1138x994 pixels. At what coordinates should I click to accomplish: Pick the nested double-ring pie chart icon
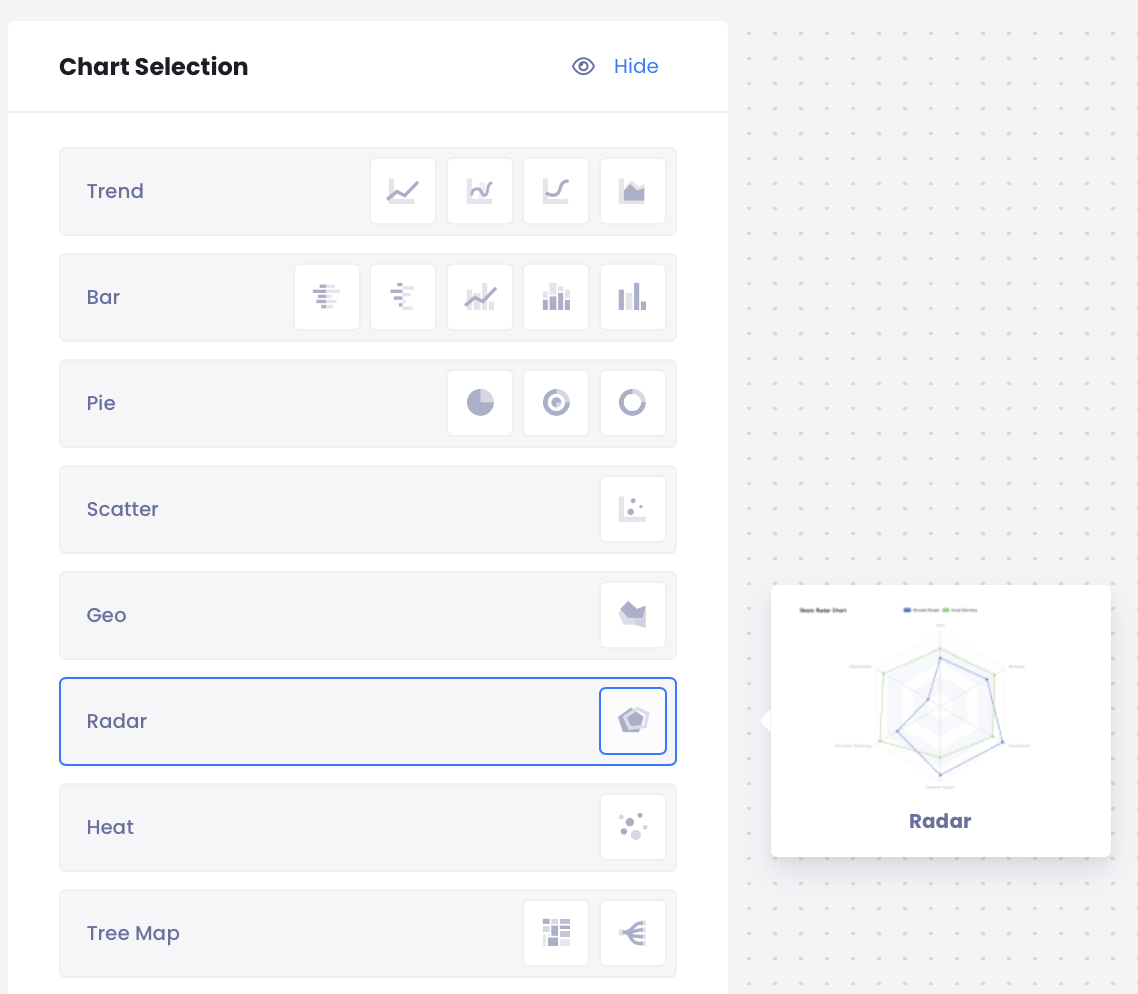click(556, 403)
